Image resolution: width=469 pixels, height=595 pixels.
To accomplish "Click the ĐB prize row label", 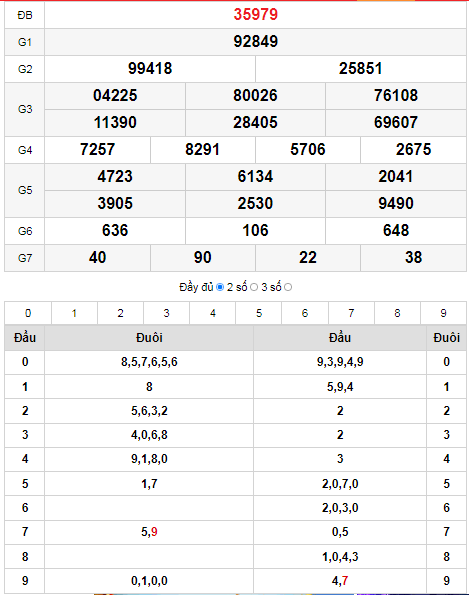I will (25, 15).
